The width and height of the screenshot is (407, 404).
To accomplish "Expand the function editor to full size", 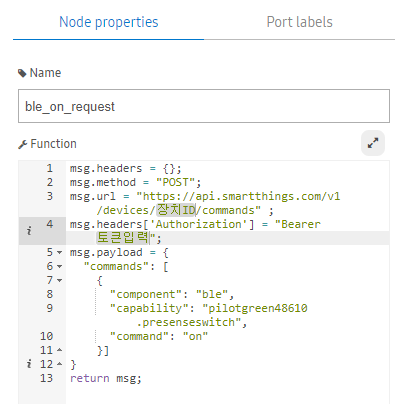I will coord(373,143).
